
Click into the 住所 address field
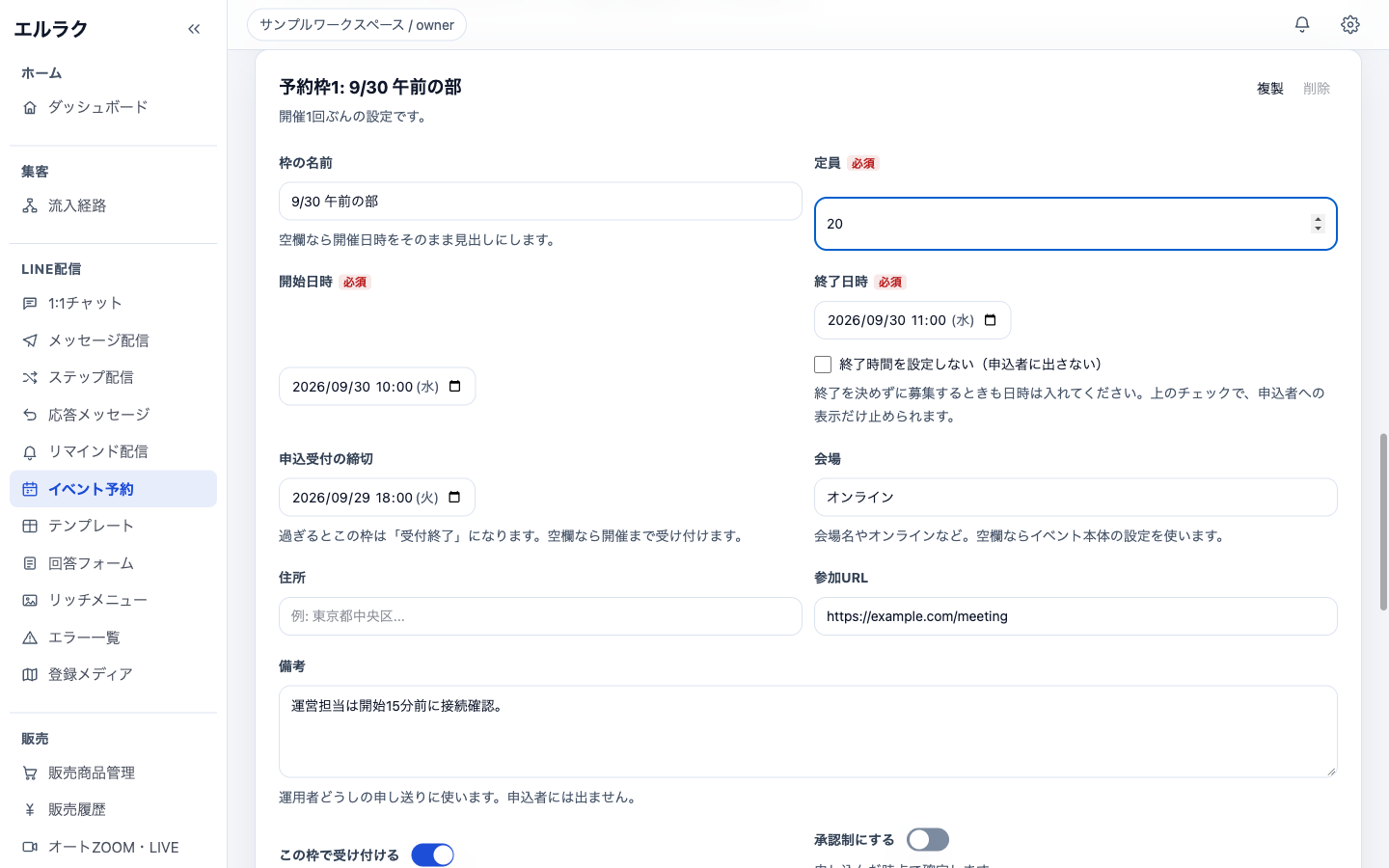pyautogui.click(x=540, y=616)
